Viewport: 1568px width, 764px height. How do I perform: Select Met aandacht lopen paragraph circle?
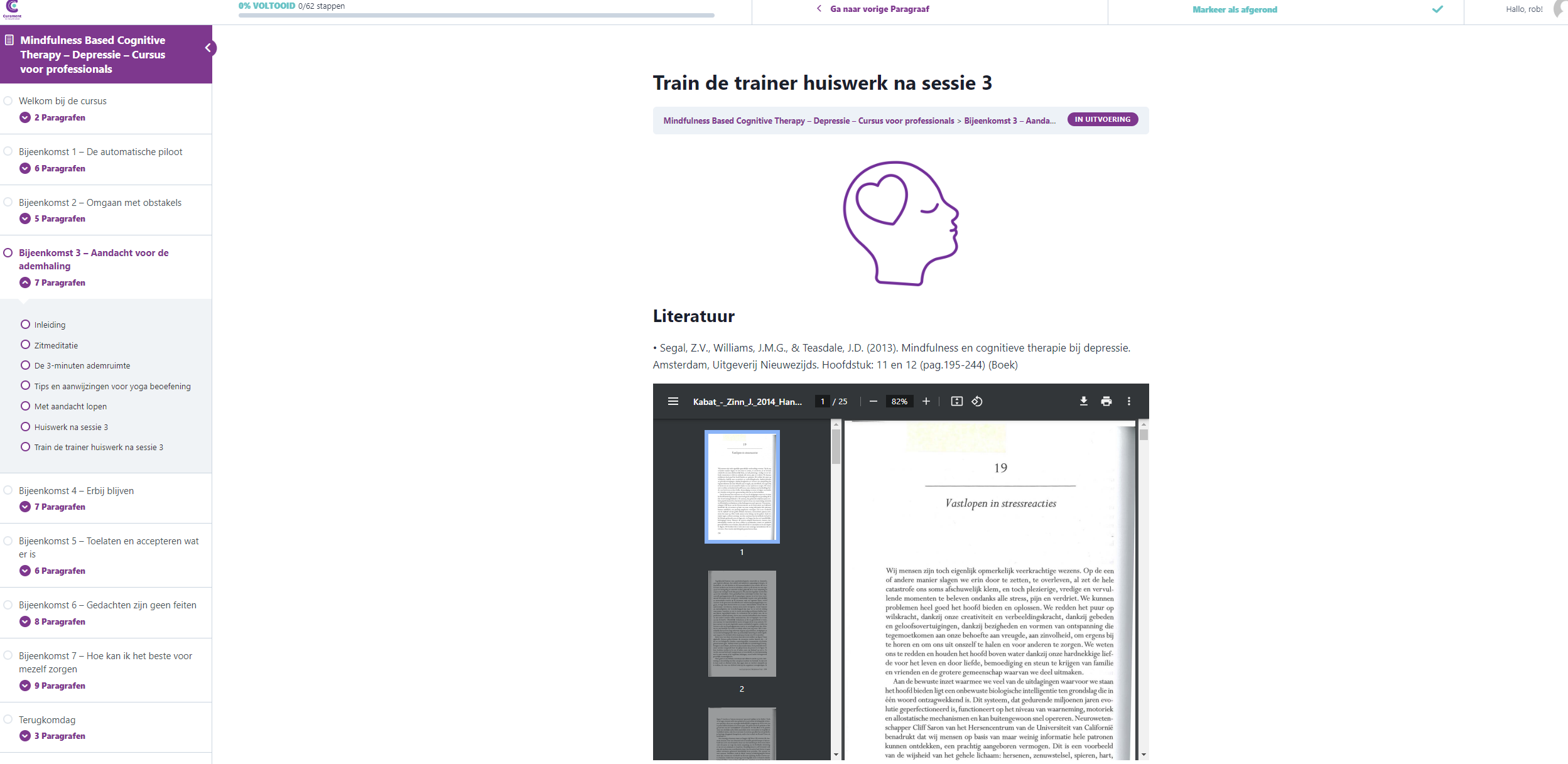[26, 406]
